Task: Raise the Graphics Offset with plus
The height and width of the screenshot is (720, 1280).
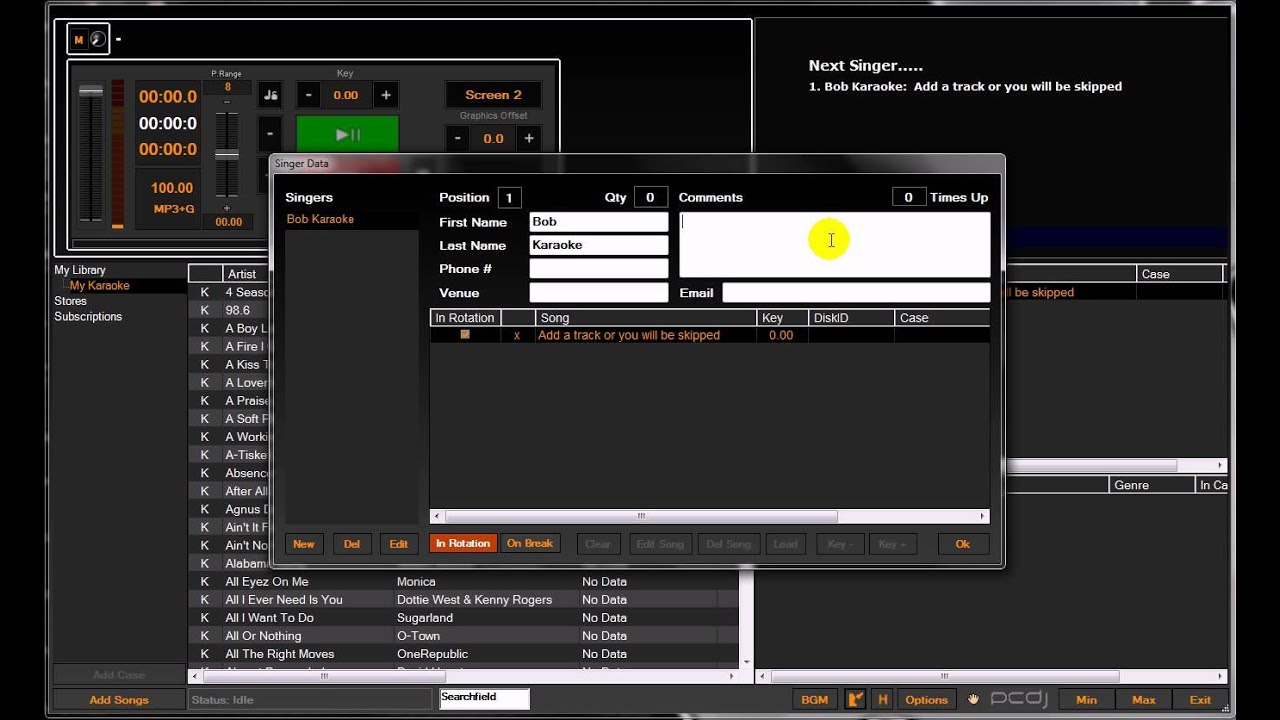Action: (529, 138)
